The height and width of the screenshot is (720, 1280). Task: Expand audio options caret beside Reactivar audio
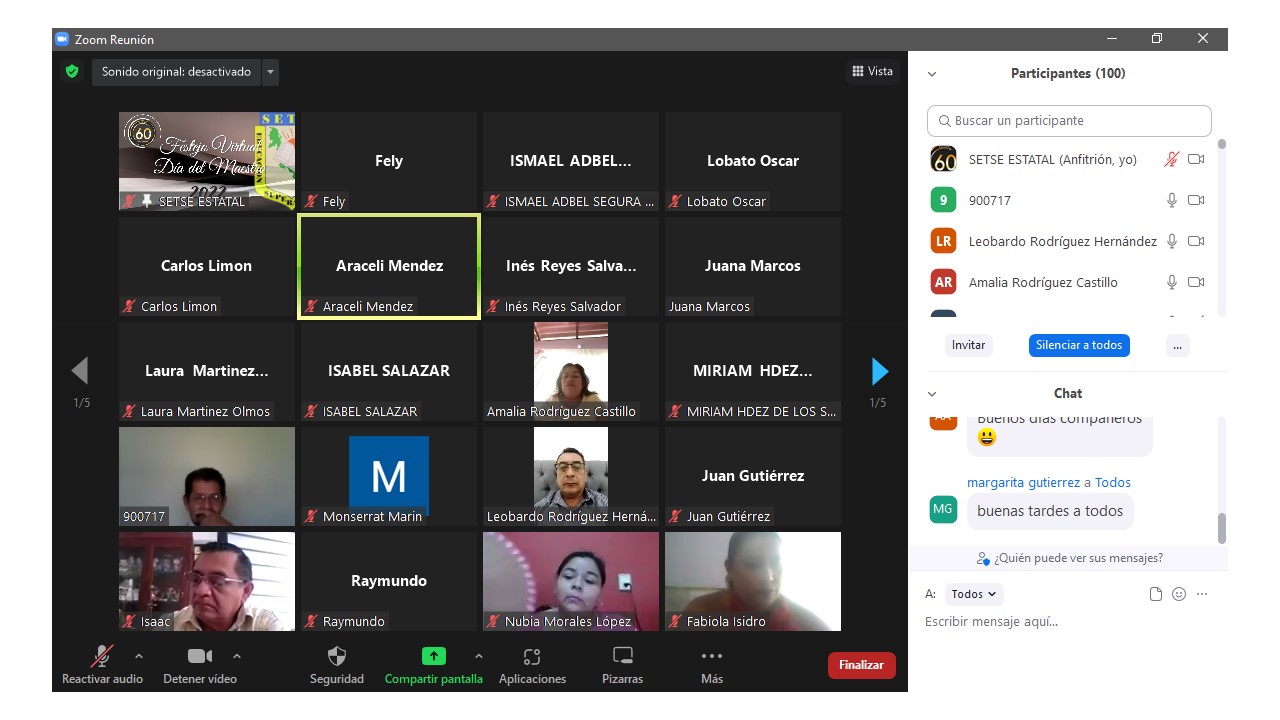[139, 656]
